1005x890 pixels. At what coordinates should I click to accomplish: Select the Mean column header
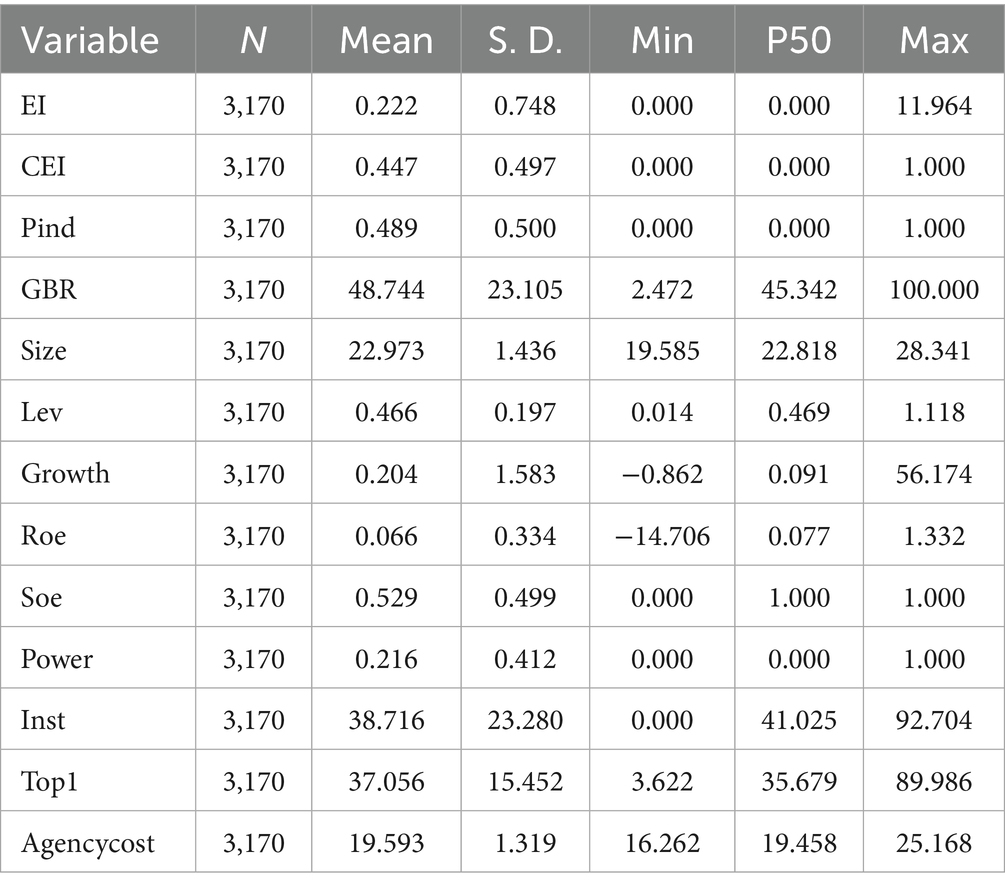[386, 40]
